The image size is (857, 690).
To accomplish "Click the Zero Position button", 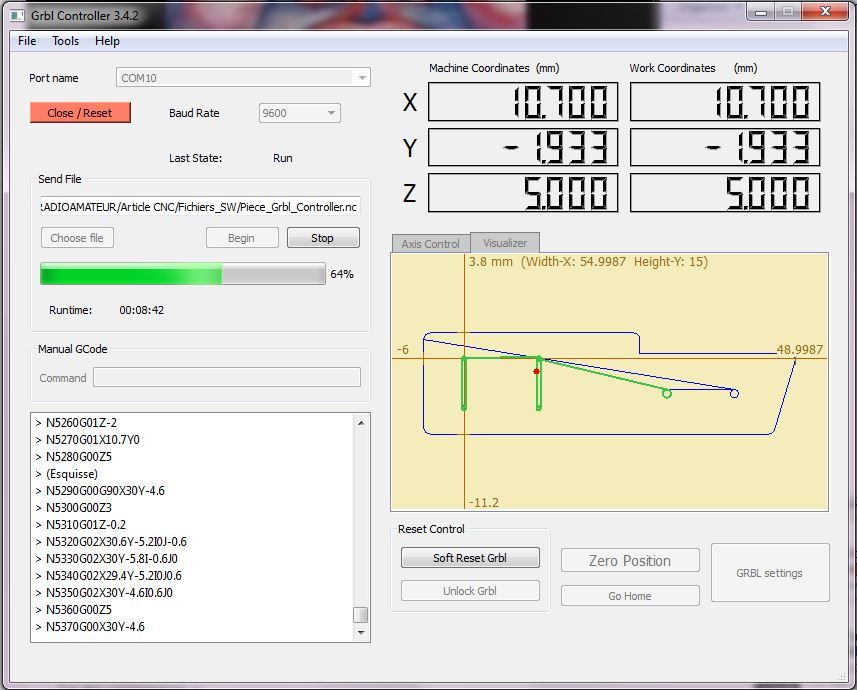I will click(630, 560).
